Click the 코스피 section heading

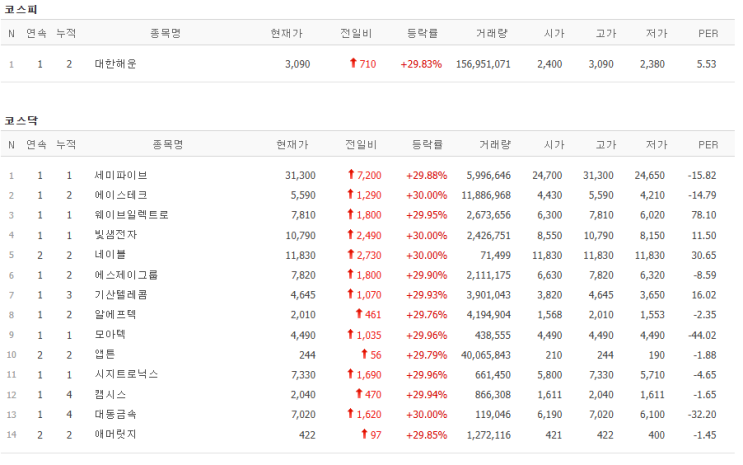pyautogui.click(x=21, y=9)
